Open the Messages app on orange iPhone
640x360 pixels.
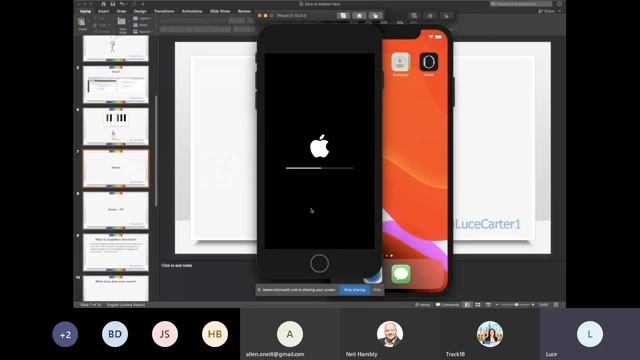pos(401,273)
